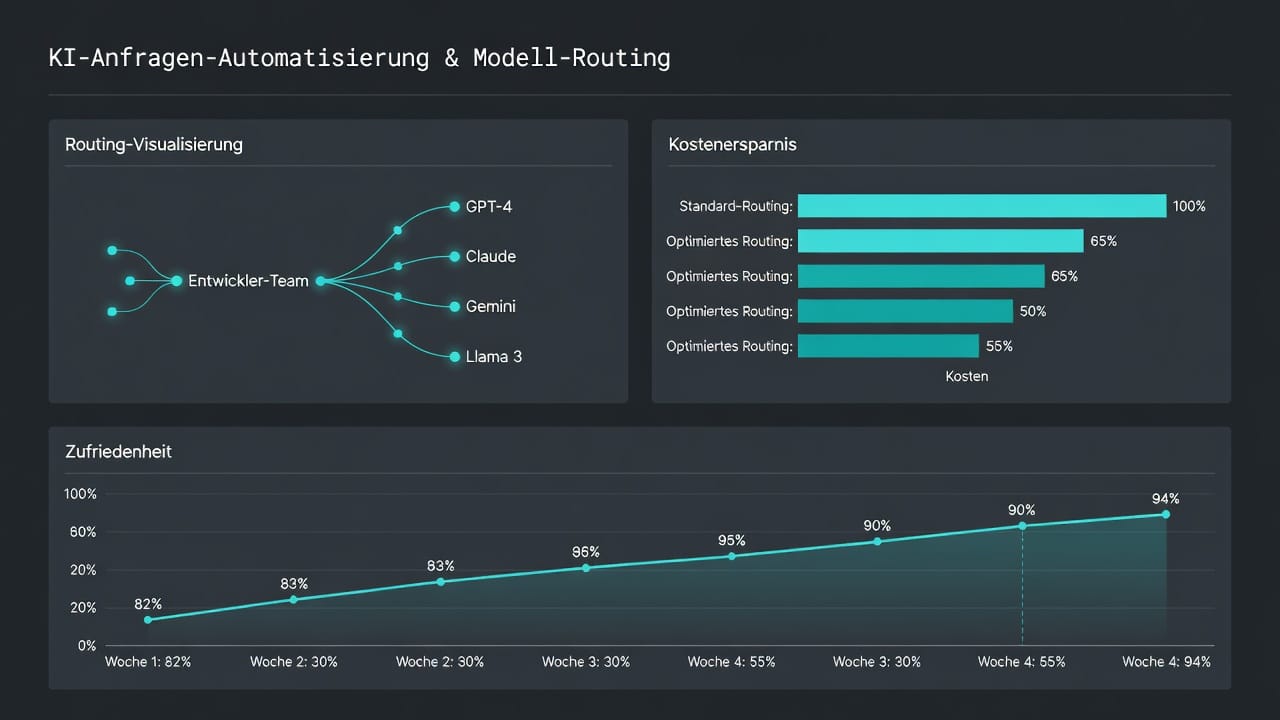Click the GPT-4 node in routing diagram
This screenshot has height=720, width=1280.
[455, 206]
